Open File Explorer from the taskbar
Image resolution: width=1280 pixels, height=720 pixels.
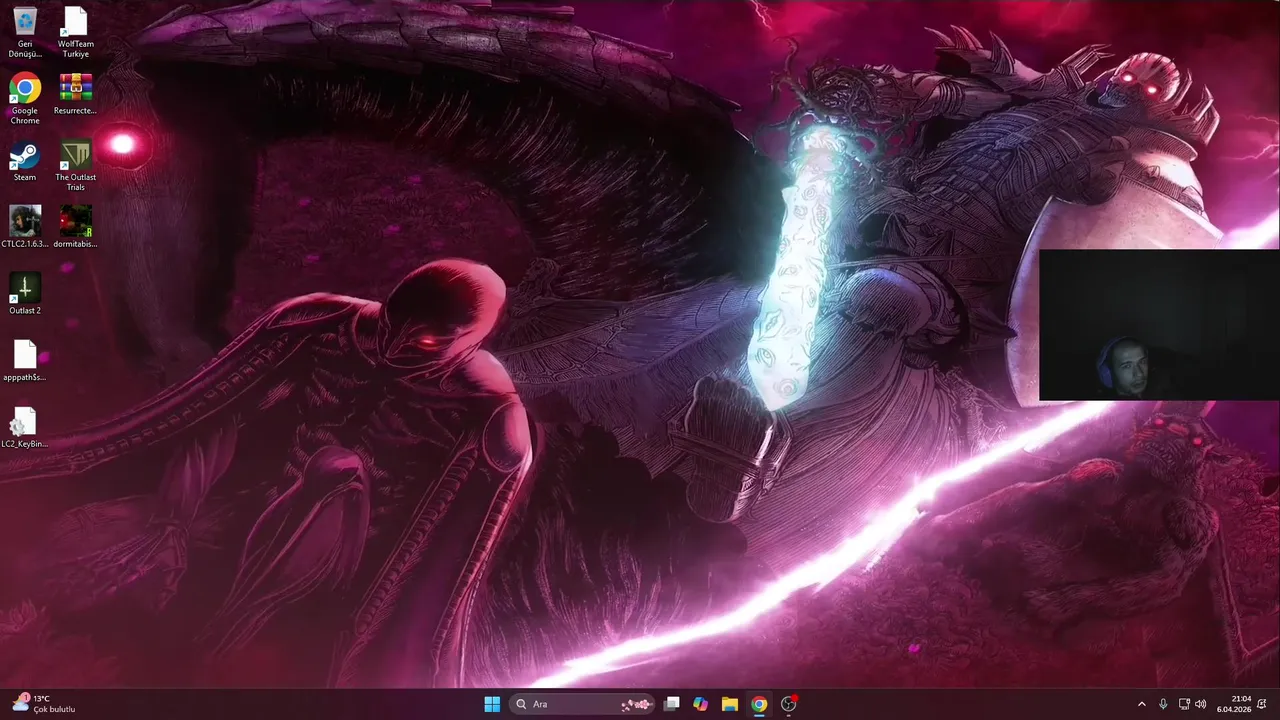coord(730,704)
